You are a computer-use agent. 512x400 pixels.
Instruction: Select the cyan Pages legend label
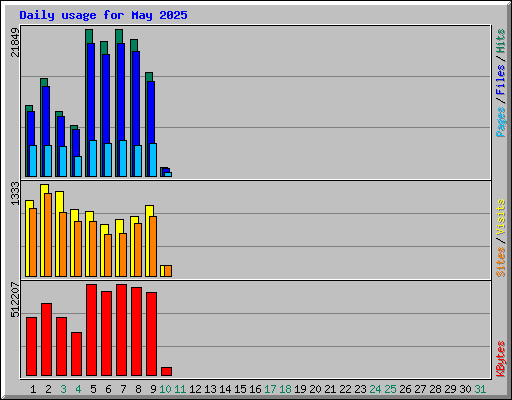coord(500,122)
